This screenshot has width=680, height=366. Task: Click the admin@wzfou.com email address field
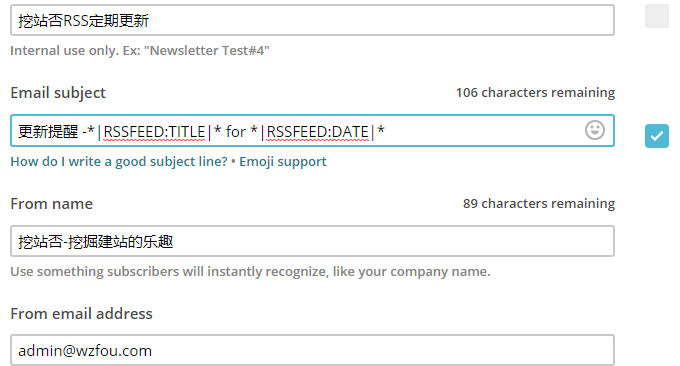coord(312,350)
